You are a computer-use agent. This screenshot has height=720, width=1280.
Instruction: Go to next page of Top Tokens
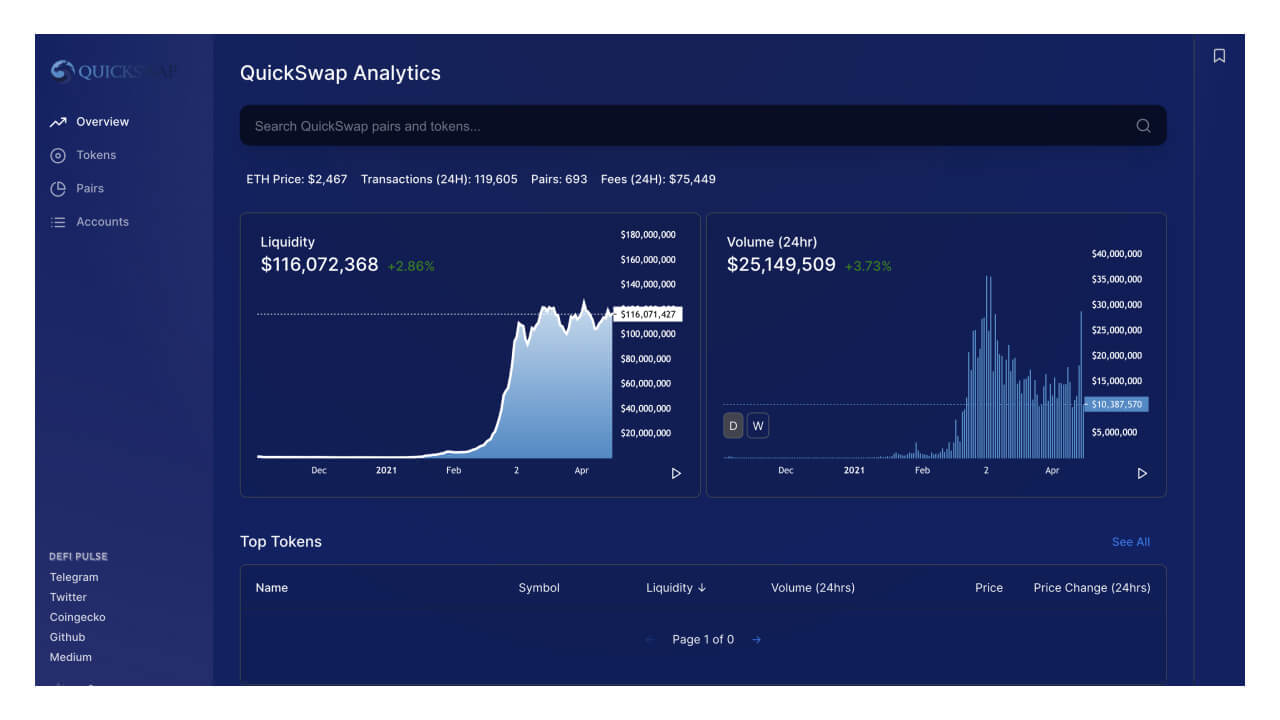tap(756, 640)
